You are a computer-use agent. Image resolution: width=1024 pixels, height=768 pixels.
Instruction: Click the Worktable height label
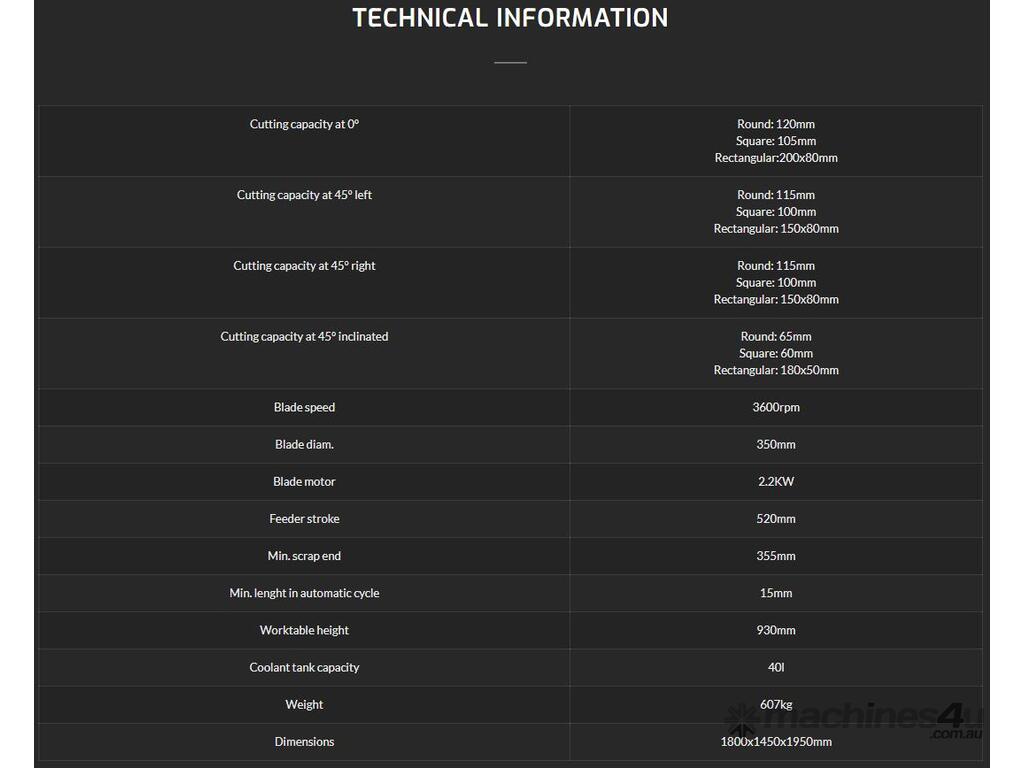click(x=304, y=630)
